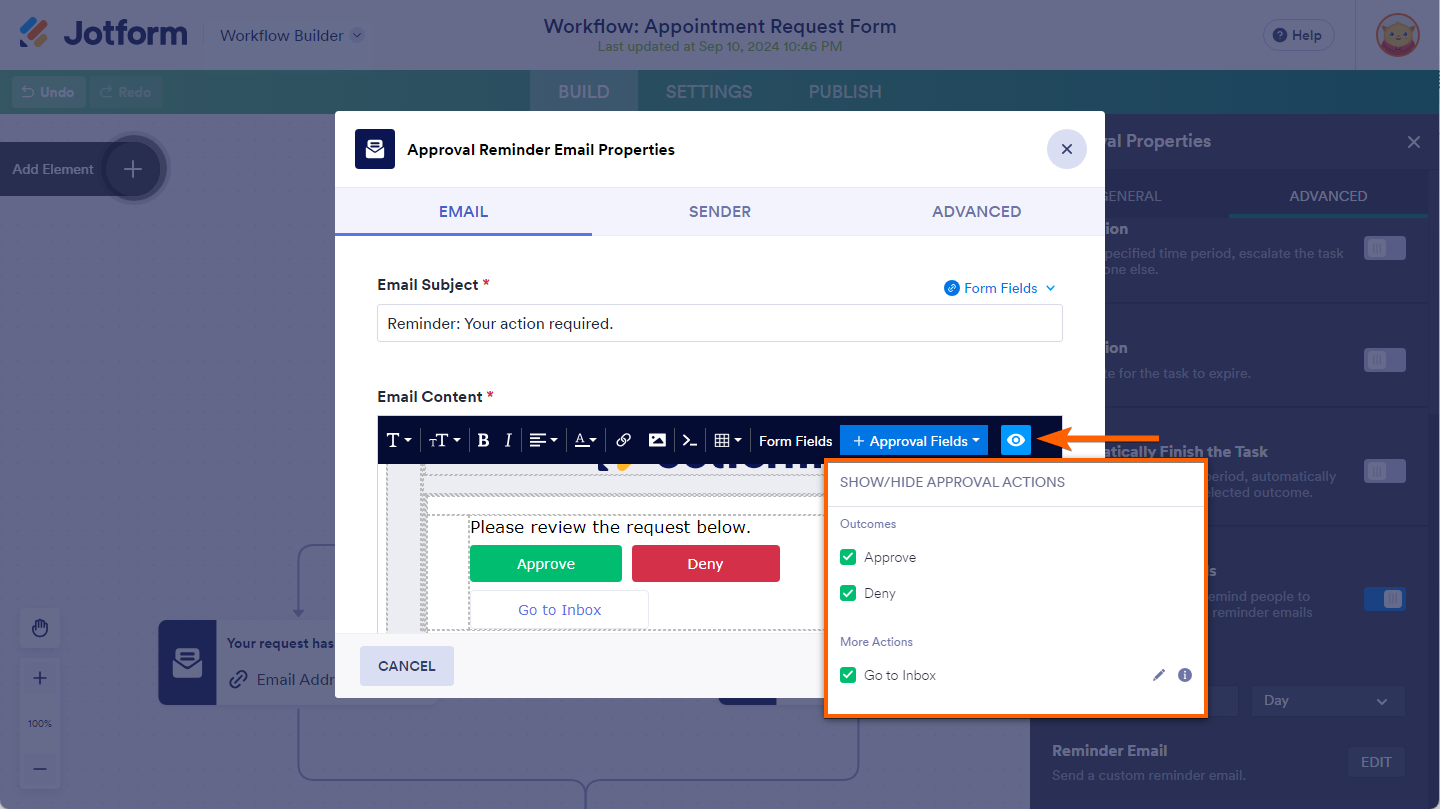Screen dimensions: 1440x809
Task: Click the Jotform logo
Action: pos(103,34)
